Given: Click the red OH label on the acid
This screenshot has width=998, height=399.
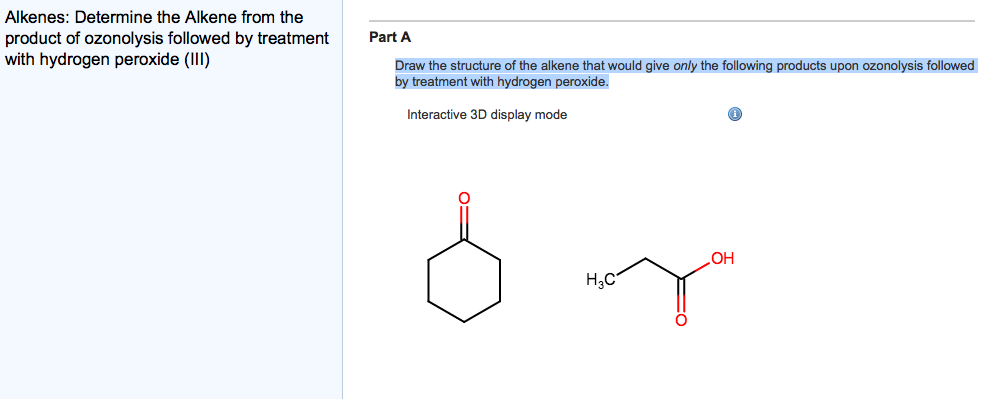Looking at the screenshot, I should [722, 258].
